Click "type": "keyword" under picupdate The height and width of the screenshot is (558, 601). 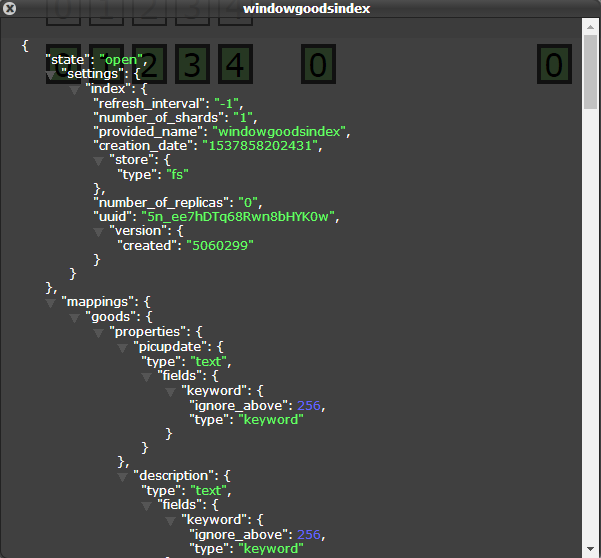pyautogui.click(x=246, y=420)
